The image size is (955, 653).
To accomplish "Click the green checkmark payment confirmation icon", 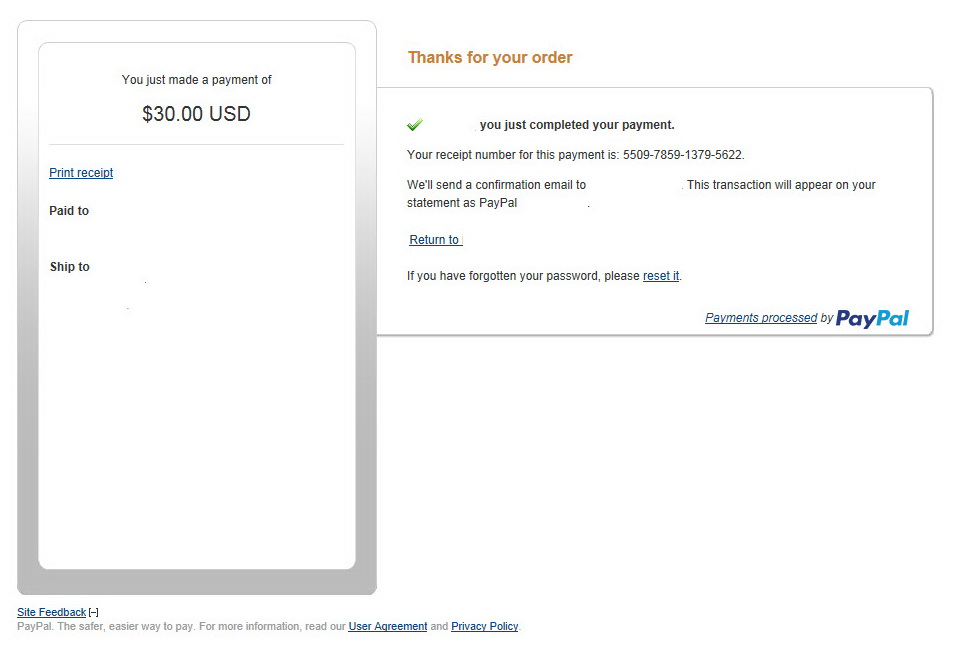I will click(415, 124).
